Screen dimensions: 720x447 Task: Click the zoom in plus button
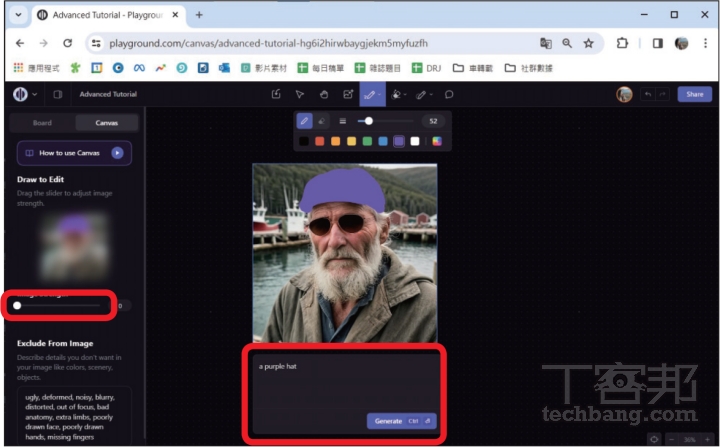(x=707, y=440)
